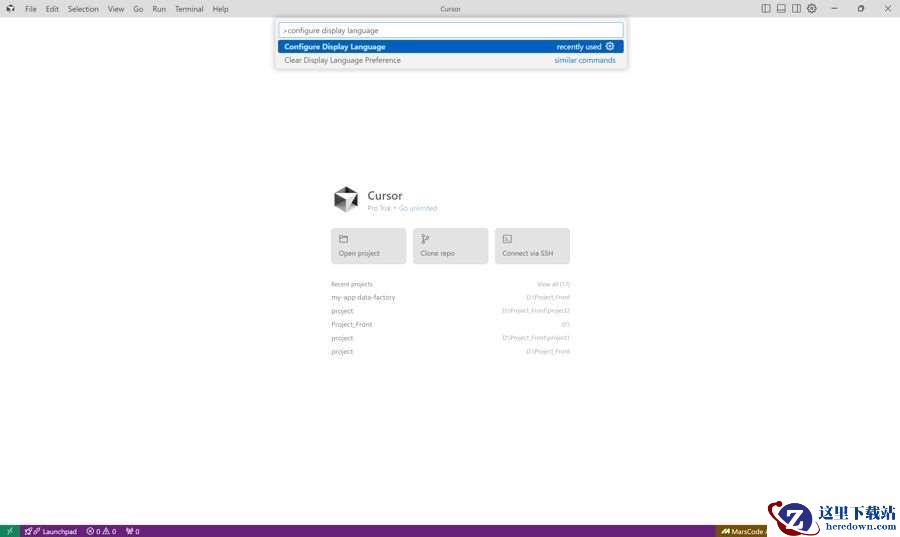Show errors and warnings count in status bar
Screen dimensions: 900x537
(102, 531)
